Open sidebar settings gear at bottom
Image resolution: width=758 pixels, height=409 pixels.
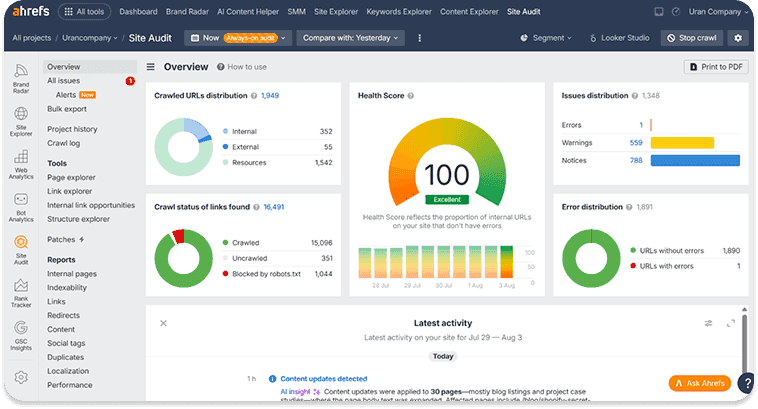tap(21, 377)
